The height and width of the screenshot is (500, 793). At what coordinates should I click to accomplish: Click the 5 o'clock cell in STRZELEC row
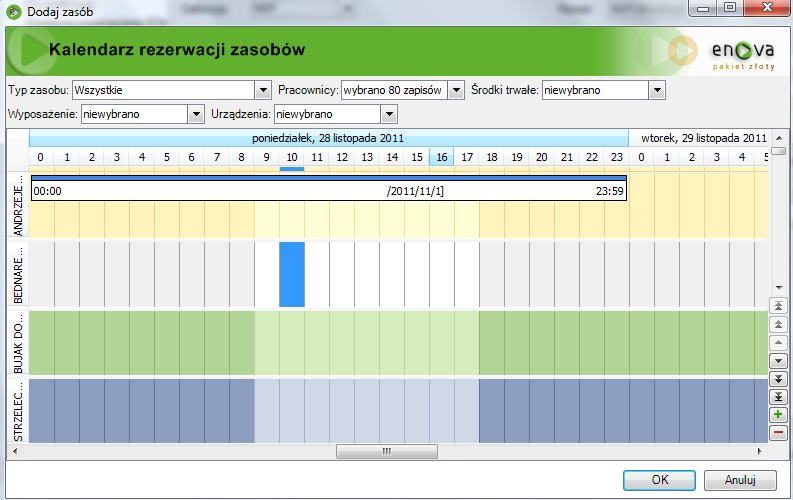point(167,411)
